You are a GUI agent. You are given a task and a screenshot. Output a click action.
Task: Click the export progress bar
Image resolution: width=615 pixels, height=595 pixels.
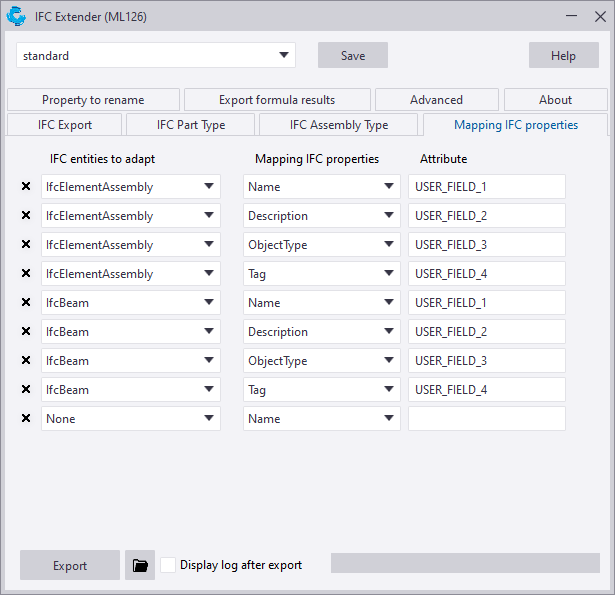[x=465, y=563]
